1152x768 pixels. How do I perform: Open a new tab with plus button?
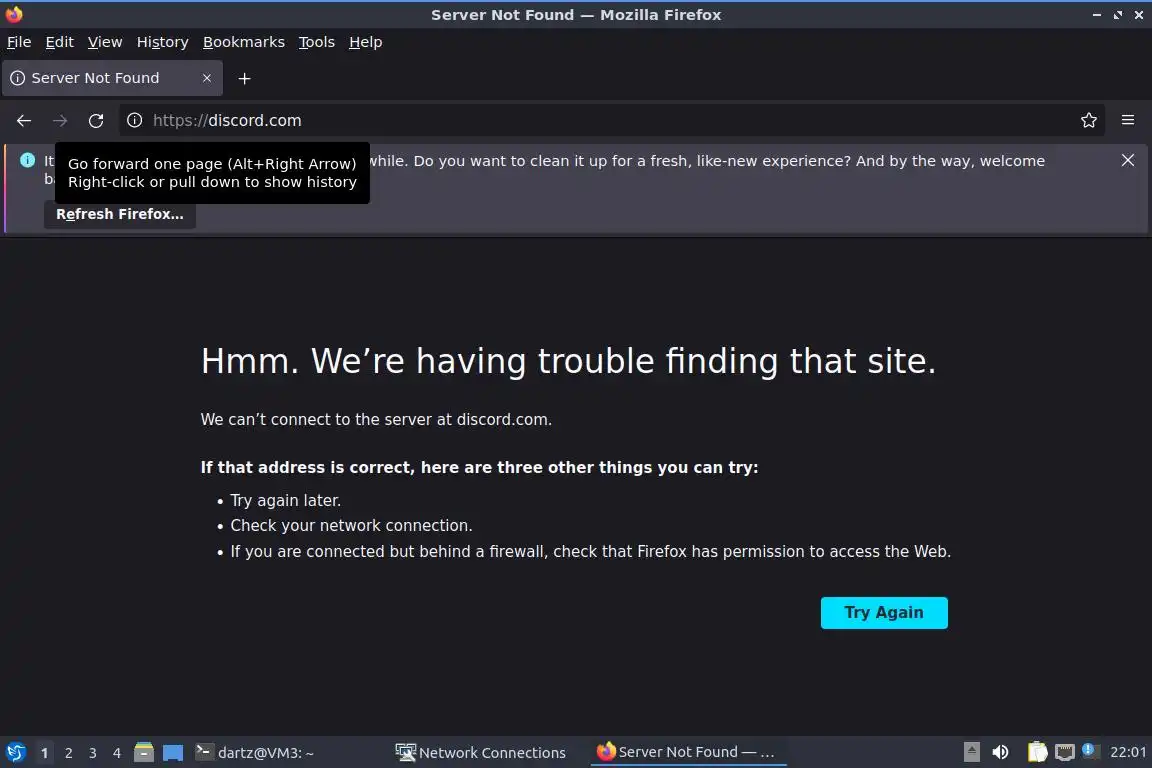coord(245,79)
